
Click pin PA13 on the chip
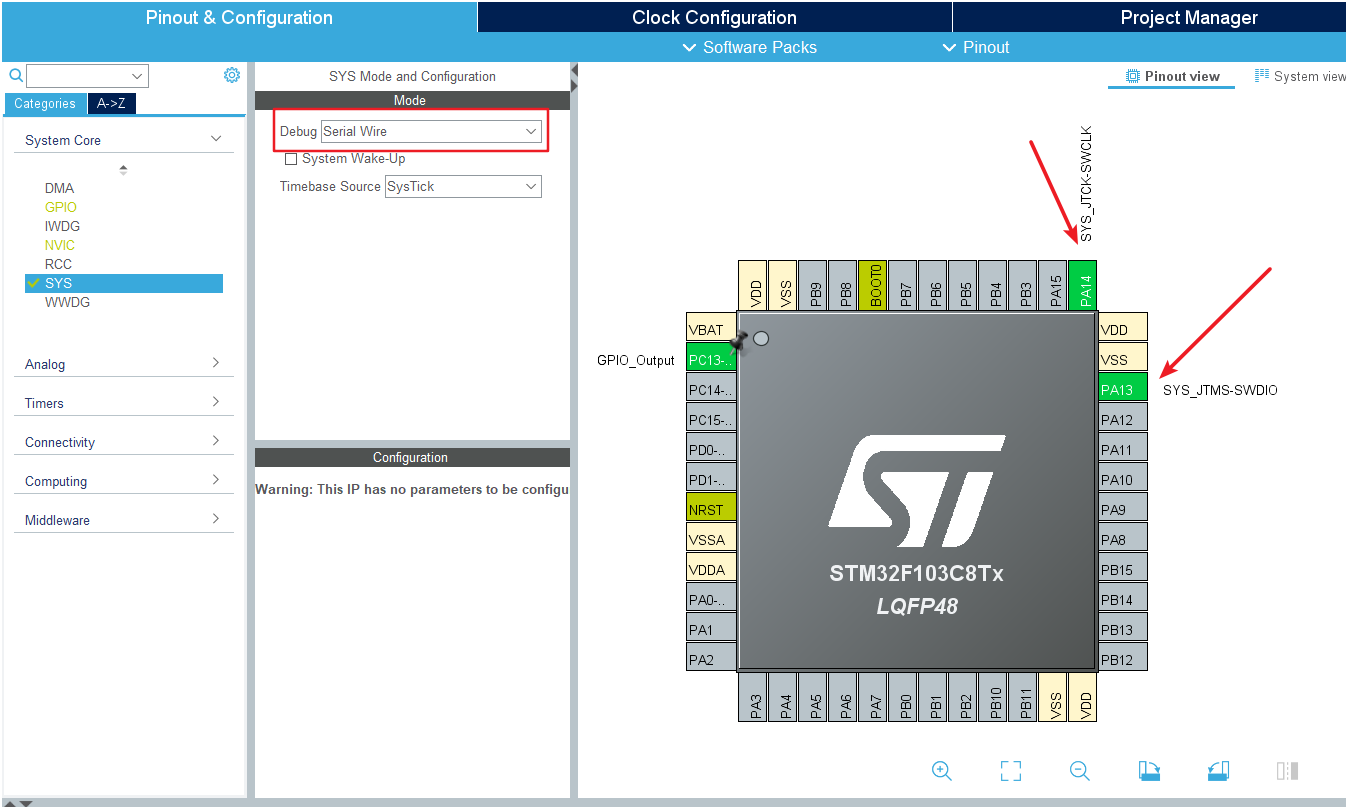(x=1122, y=387)
